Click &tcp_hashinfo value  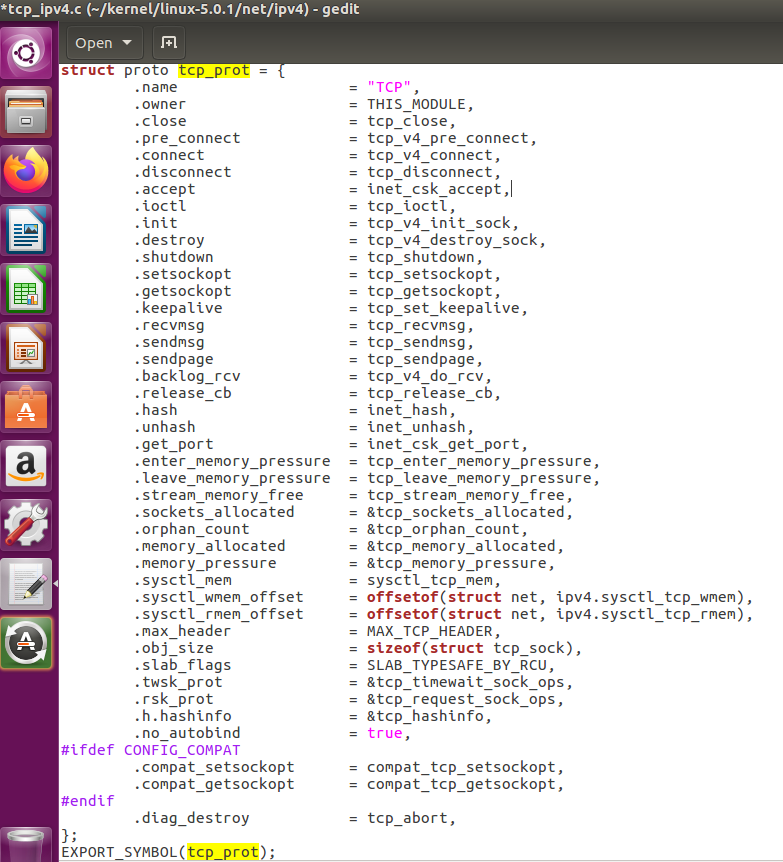(x=425, y=717)
